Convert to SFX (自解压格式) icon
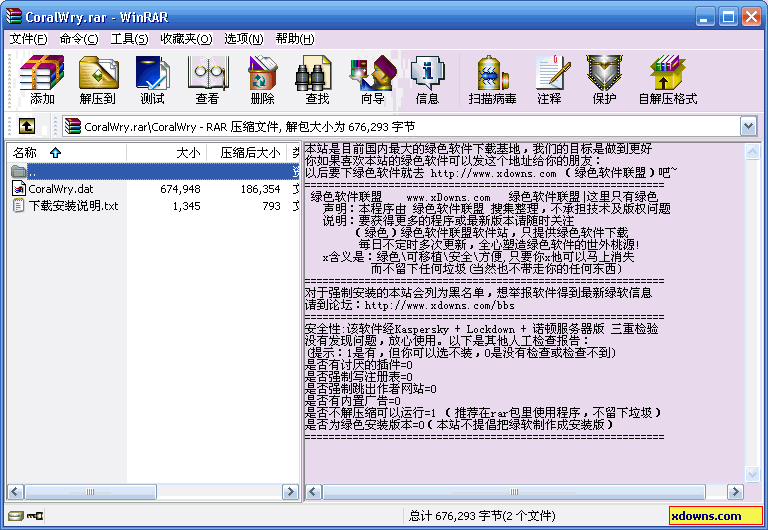Image resolution: width=768 pixels, height=530 pixels. click(668, 80)
